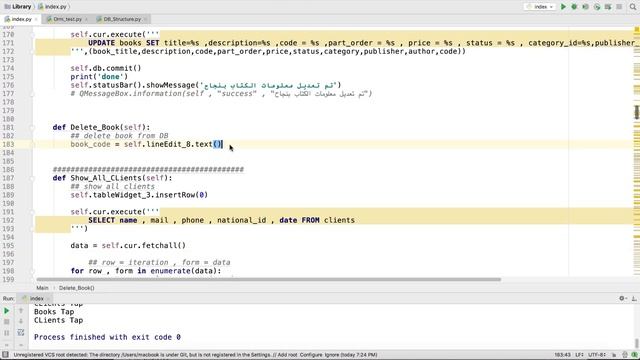Toggle soft-wrap icon in Run panel
Screen dimensions: 640x360
click(21, 333)
